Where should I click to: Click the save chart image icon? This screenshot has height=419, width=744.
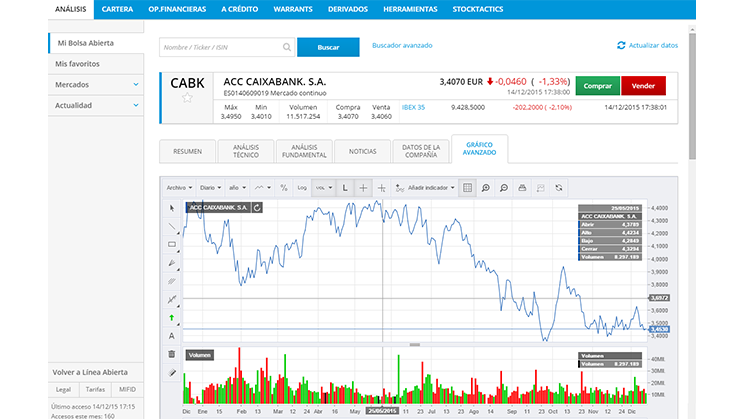pos(540,188)
